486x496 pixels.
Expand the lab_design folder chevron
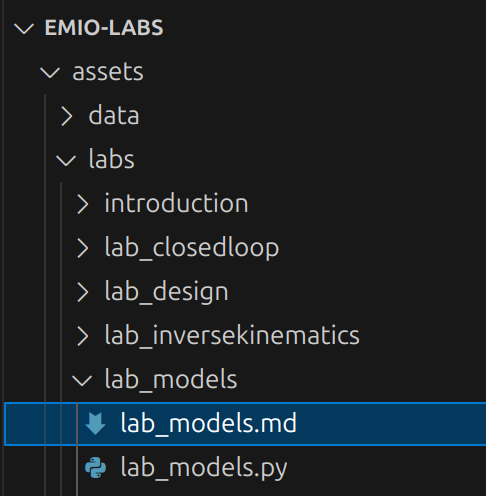(x=83, y=292)
